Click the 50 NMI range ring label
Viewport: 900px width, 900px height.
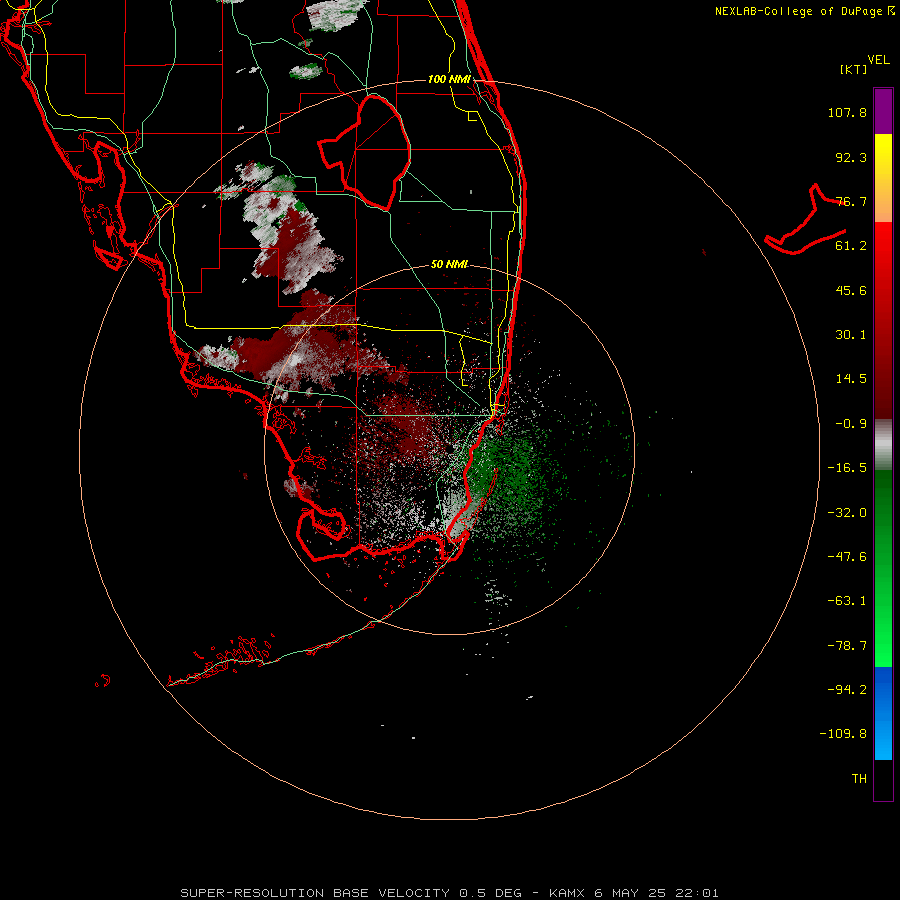pyautogui.click(x=449, y=264)
